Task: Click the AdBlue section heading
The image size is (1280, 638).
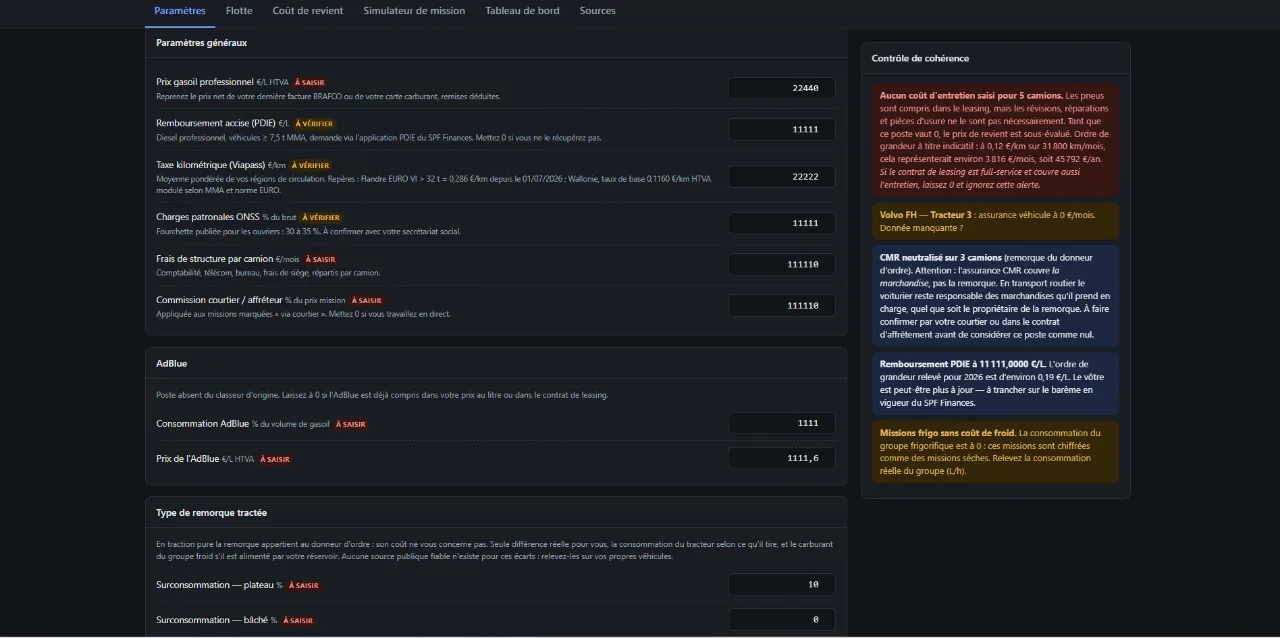Action: coord(171,364)
